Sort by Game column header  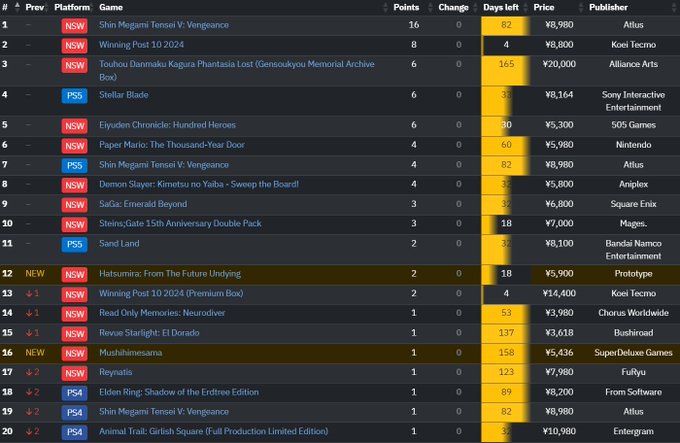point(111,7)
